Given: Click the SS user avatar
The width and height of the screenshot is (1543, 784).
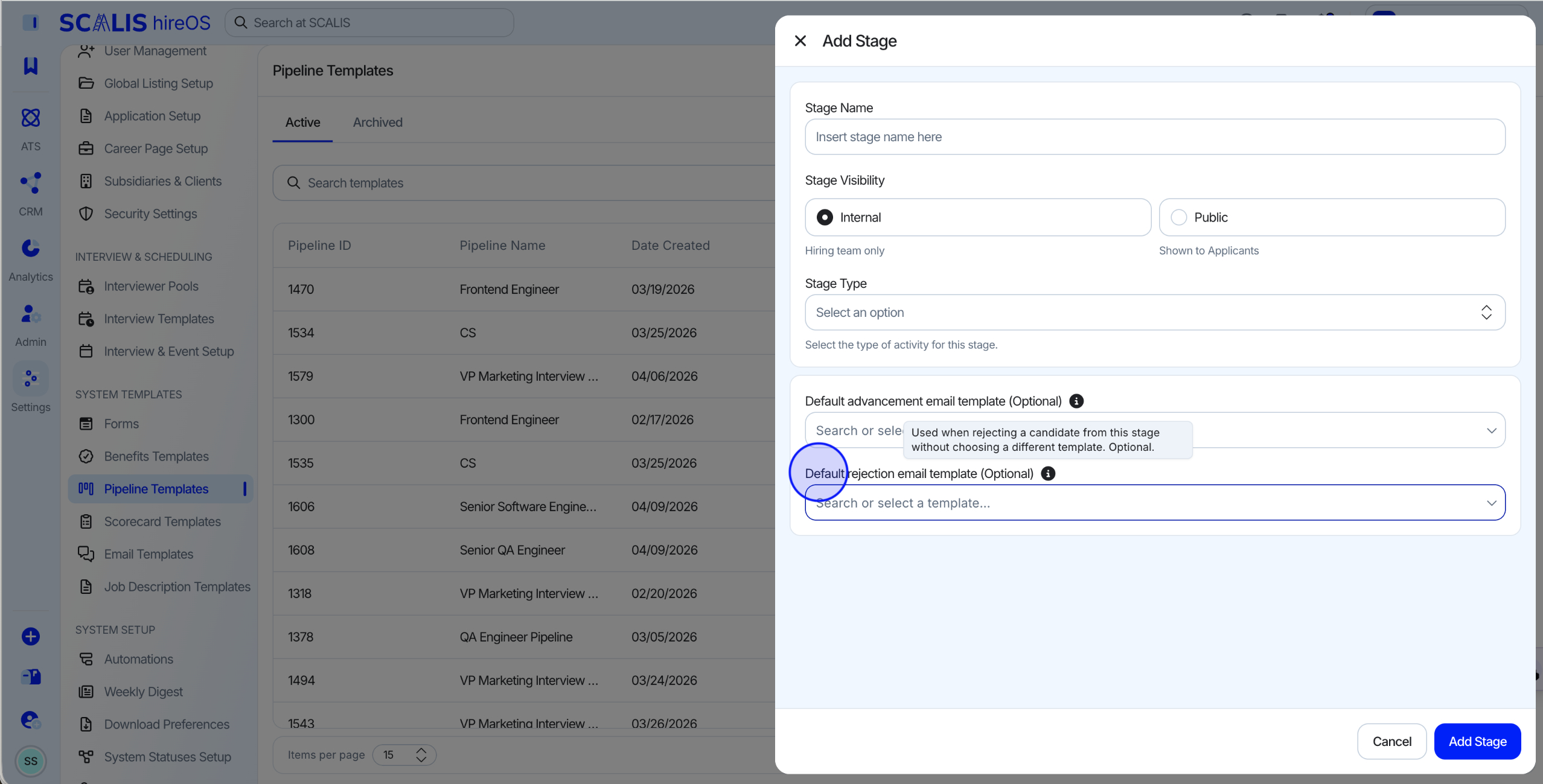Looking at the screenshot, I should [31, 761].
